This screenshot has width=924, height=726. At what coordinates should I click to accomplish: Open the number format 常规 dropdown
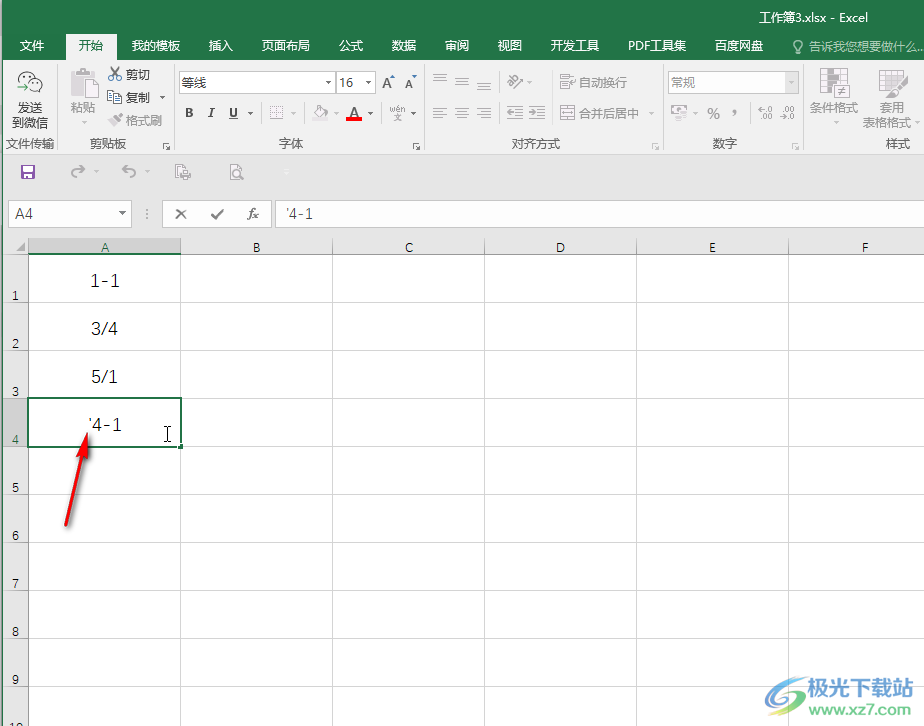point(791,82)
